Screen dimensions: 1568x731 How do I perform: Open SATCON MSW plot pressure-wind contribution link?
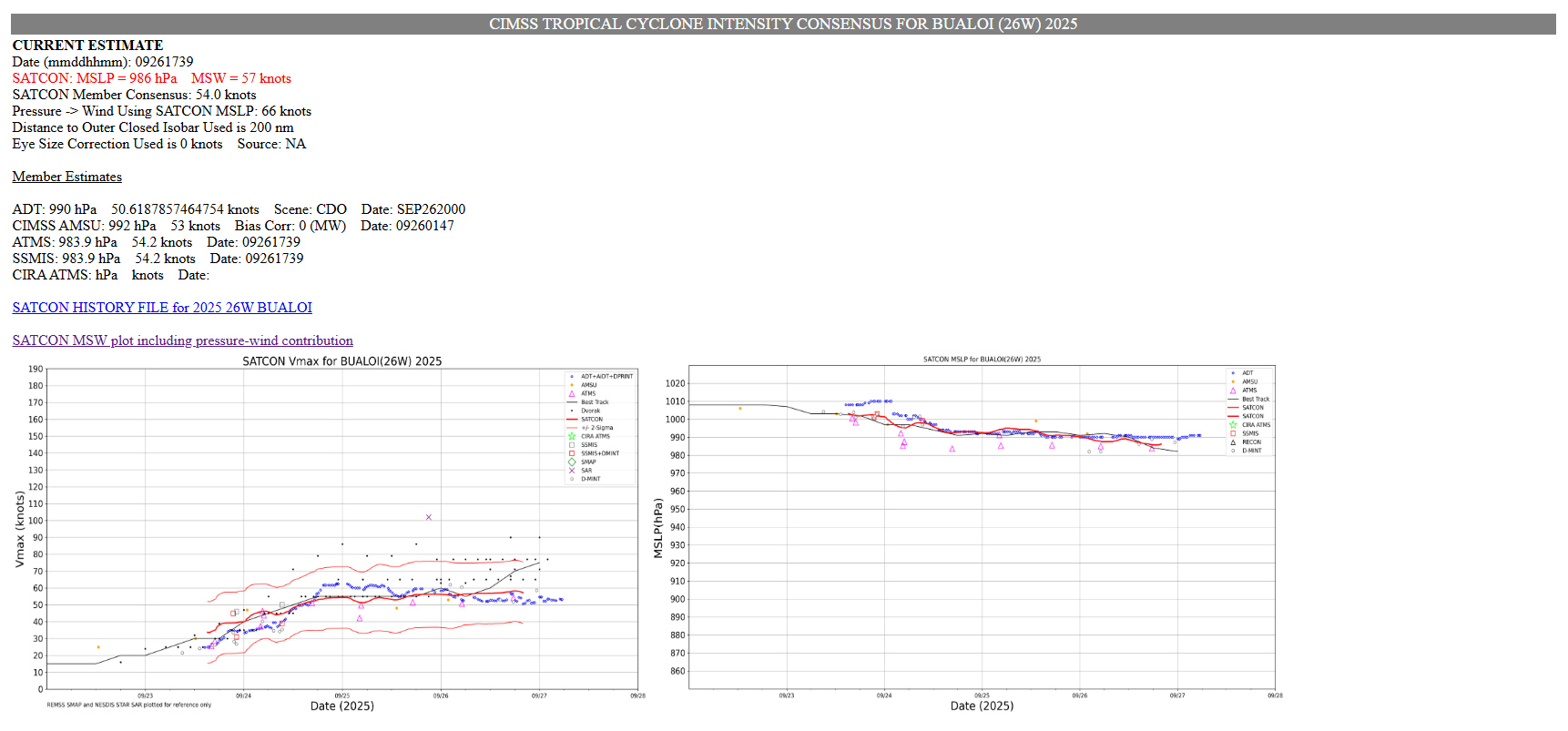(182, 340)
